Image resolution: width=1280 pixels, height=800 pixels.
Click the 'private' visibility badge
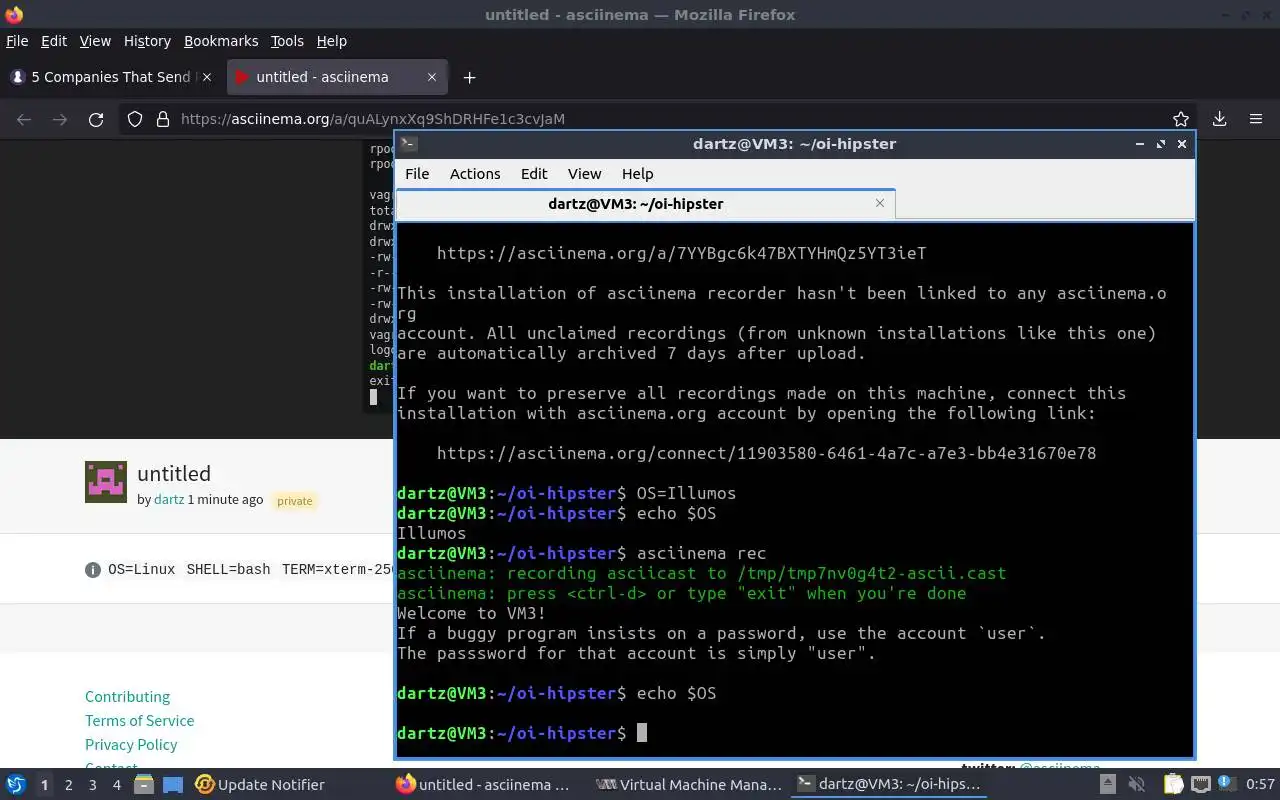[x=295, y=501]
